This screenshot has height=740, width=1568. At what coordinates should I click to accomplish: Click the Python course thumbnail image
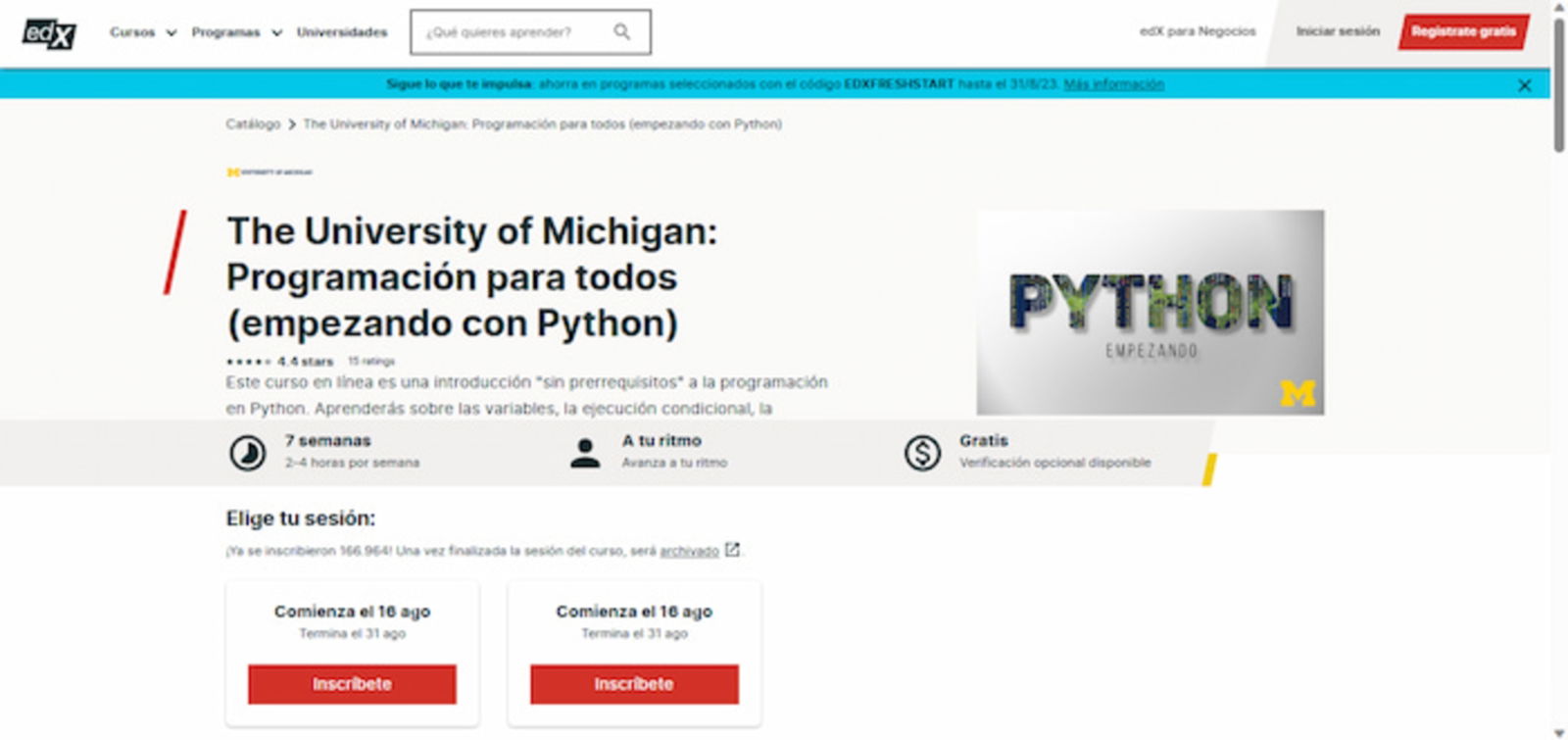pos(1150,313)
